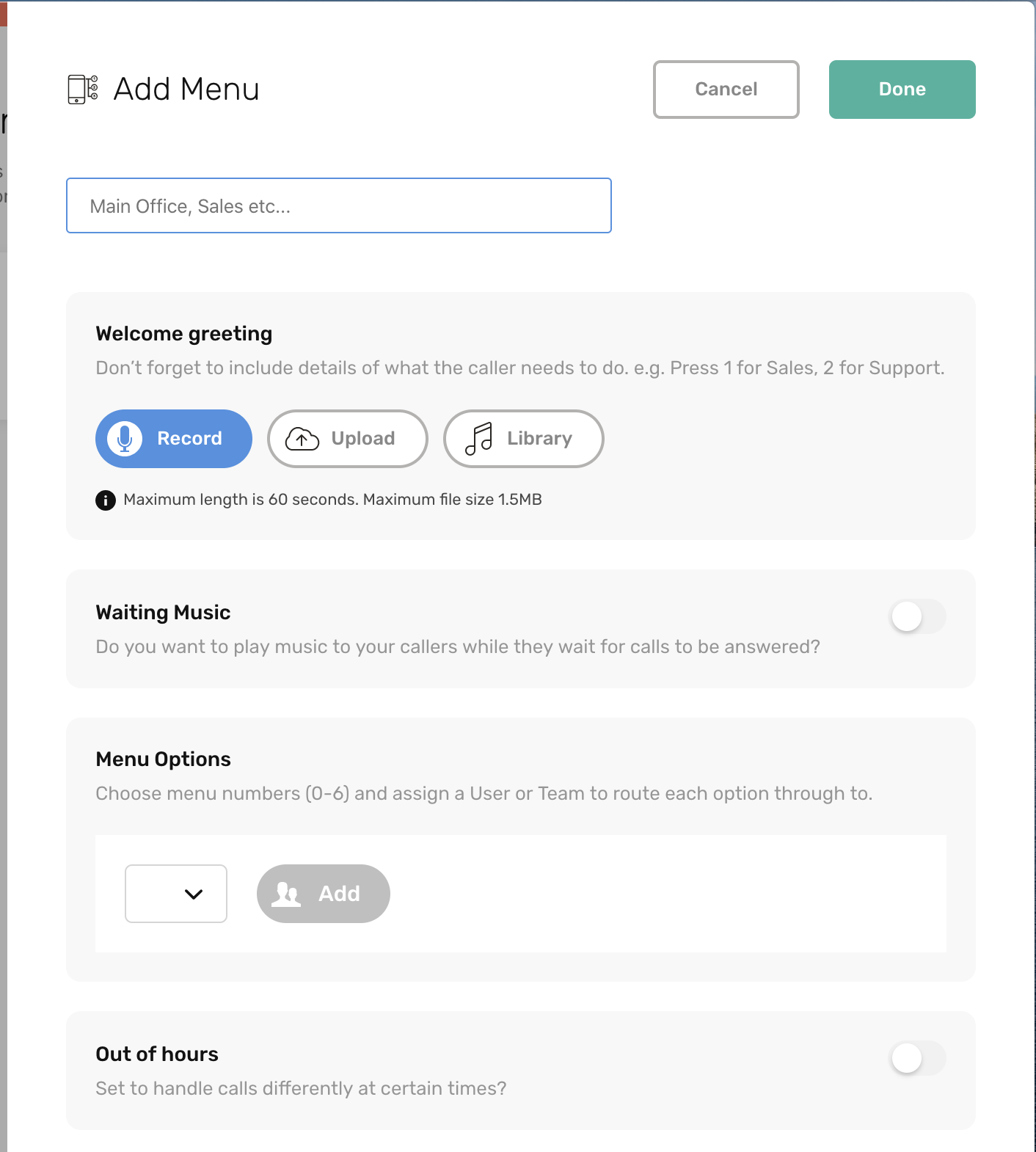
Task: Click the people icon on the Add button
Action: tap(286, 894)
